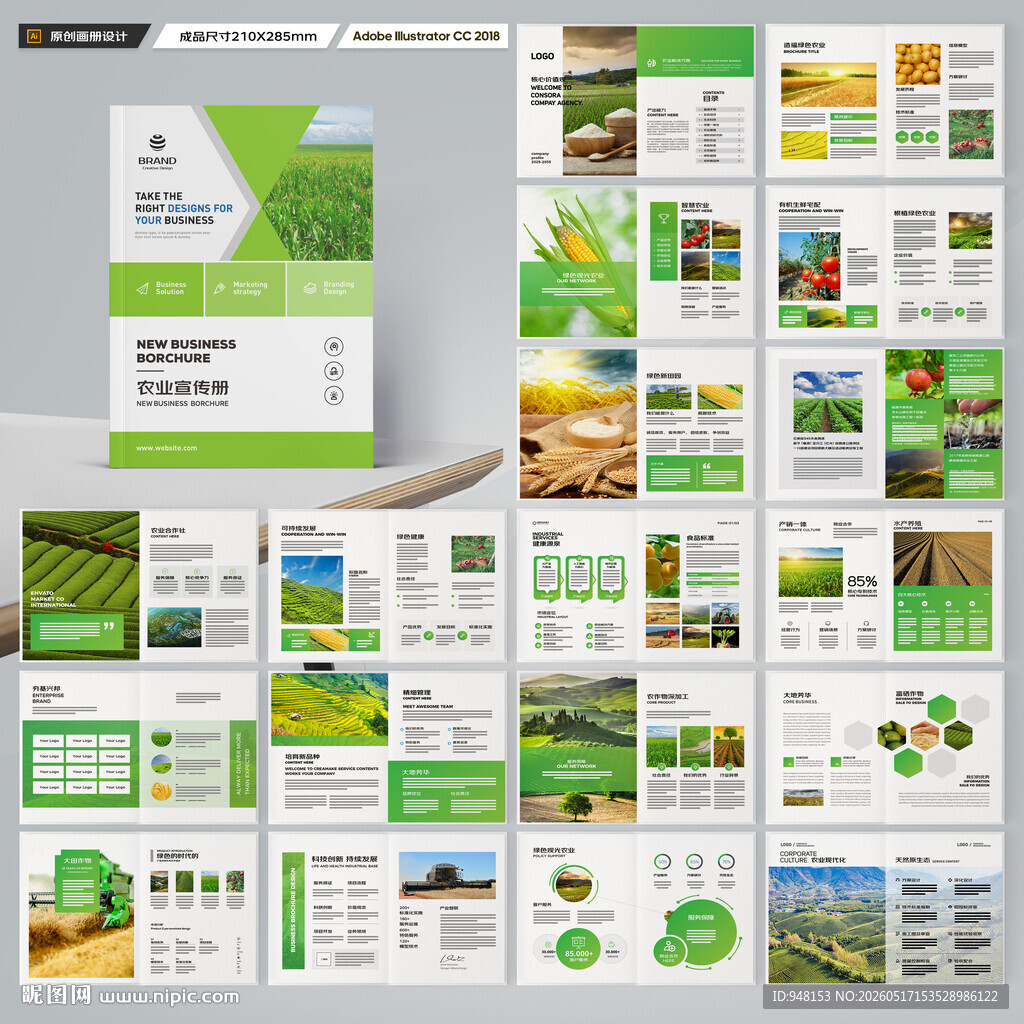Click the 原创画册设计 label
The width and height of the screenshot is (1024, 1024).
[x=88, y=37]
